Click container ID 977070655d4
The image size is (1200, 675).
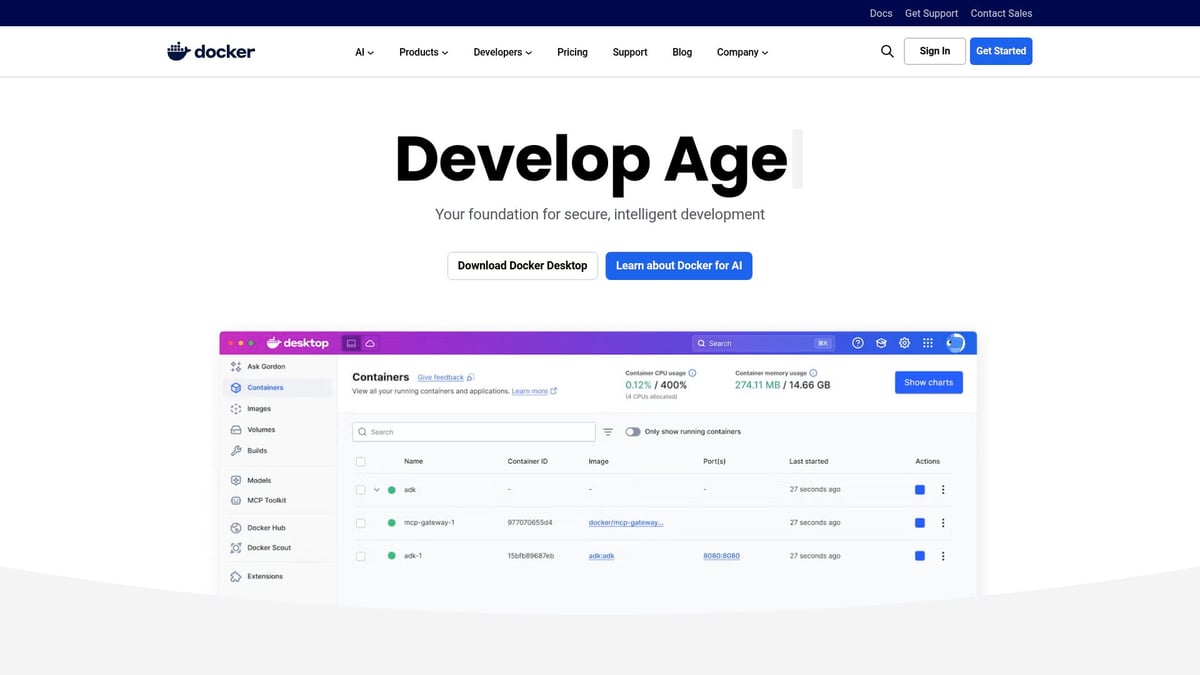530,523
